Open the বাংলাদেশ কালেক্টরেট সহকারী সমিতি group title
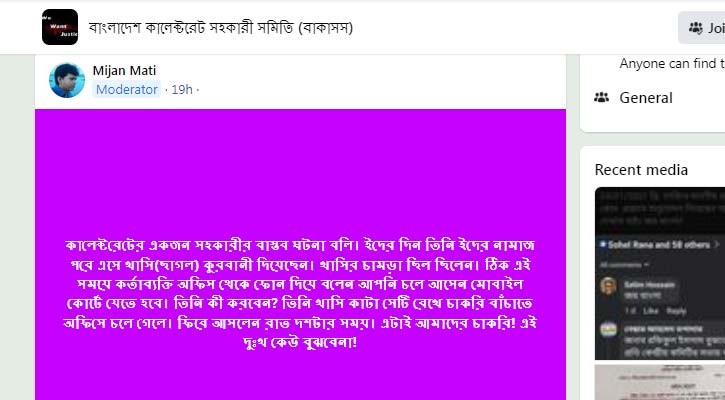 (x=221, y=28)
